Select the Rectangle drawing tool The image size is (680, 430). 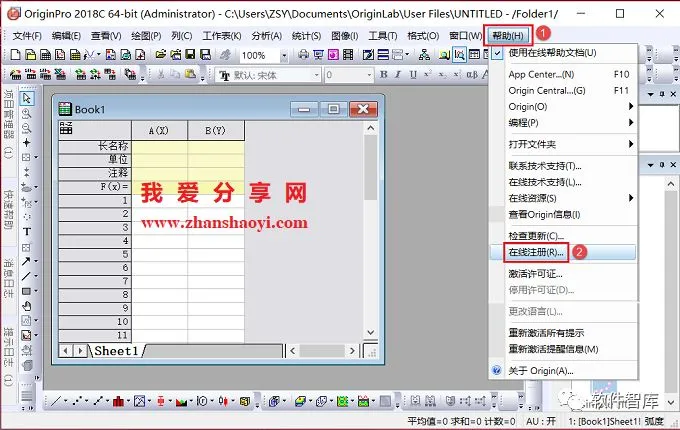[x=26, y=291]
